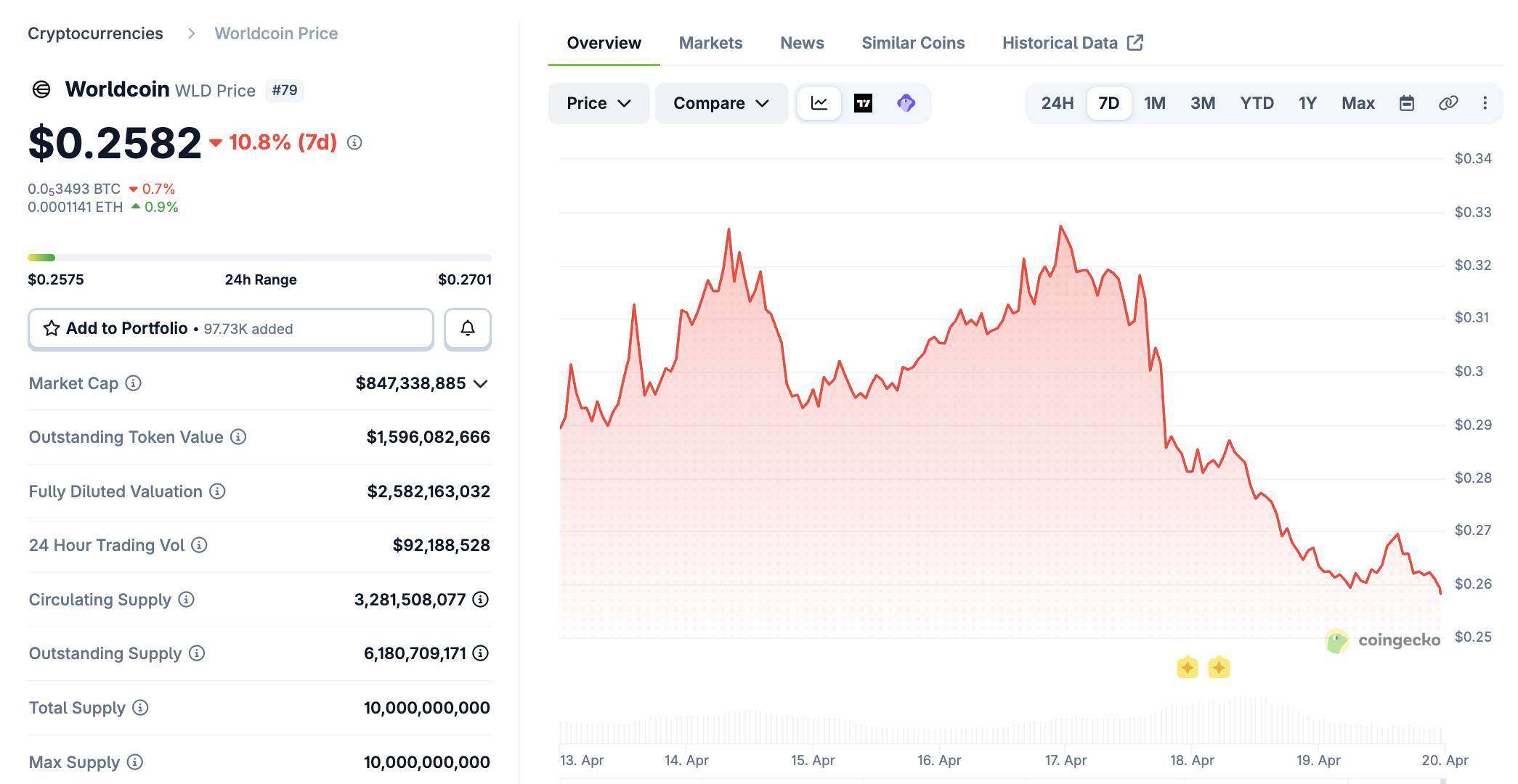Expand the Market Cap value chevron
This screenshot has height=784, width=1518.
point(480,383)
